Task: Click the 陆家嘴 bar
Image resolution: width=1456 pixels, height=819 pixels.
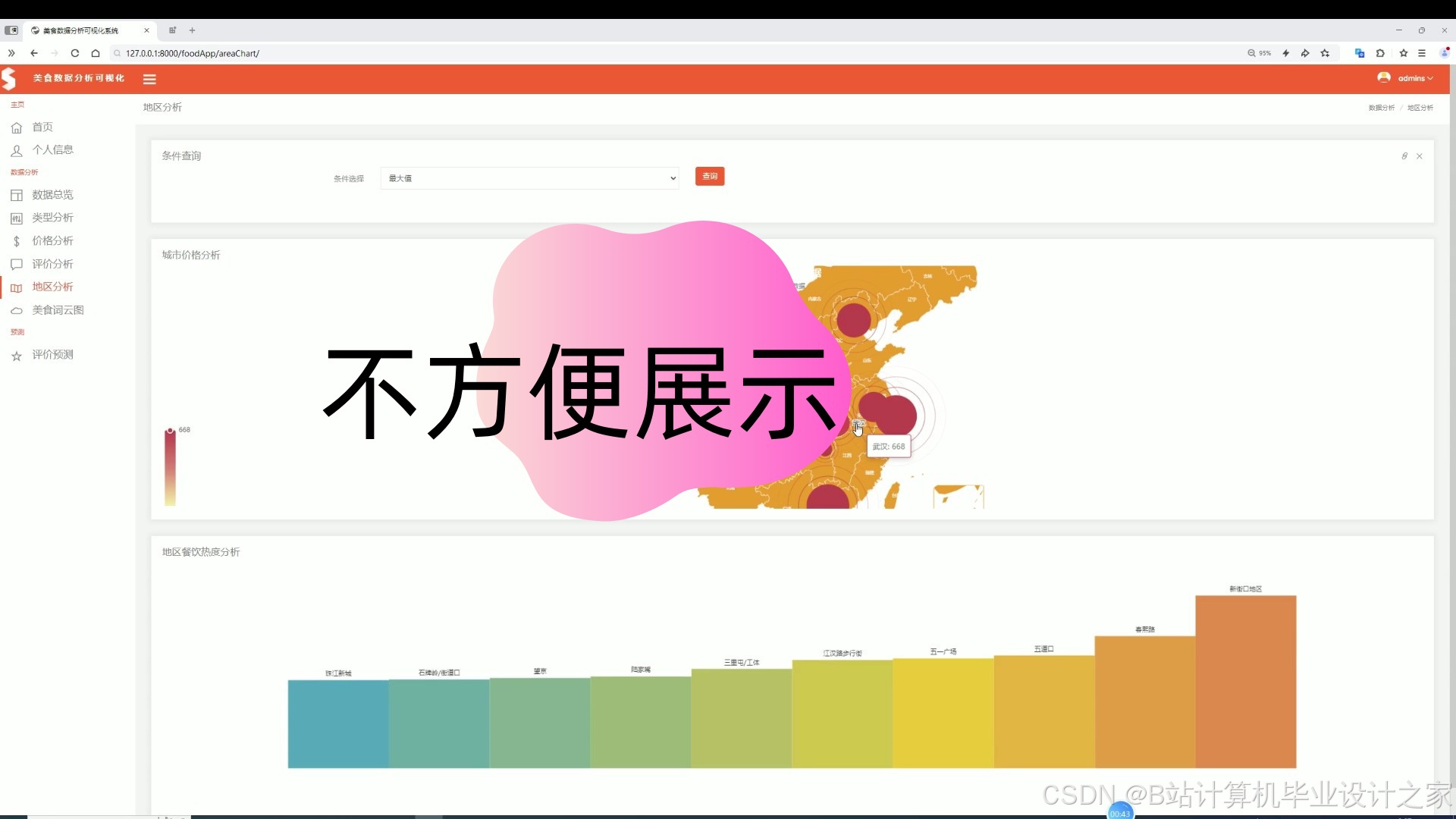Action: coord(641,722)
